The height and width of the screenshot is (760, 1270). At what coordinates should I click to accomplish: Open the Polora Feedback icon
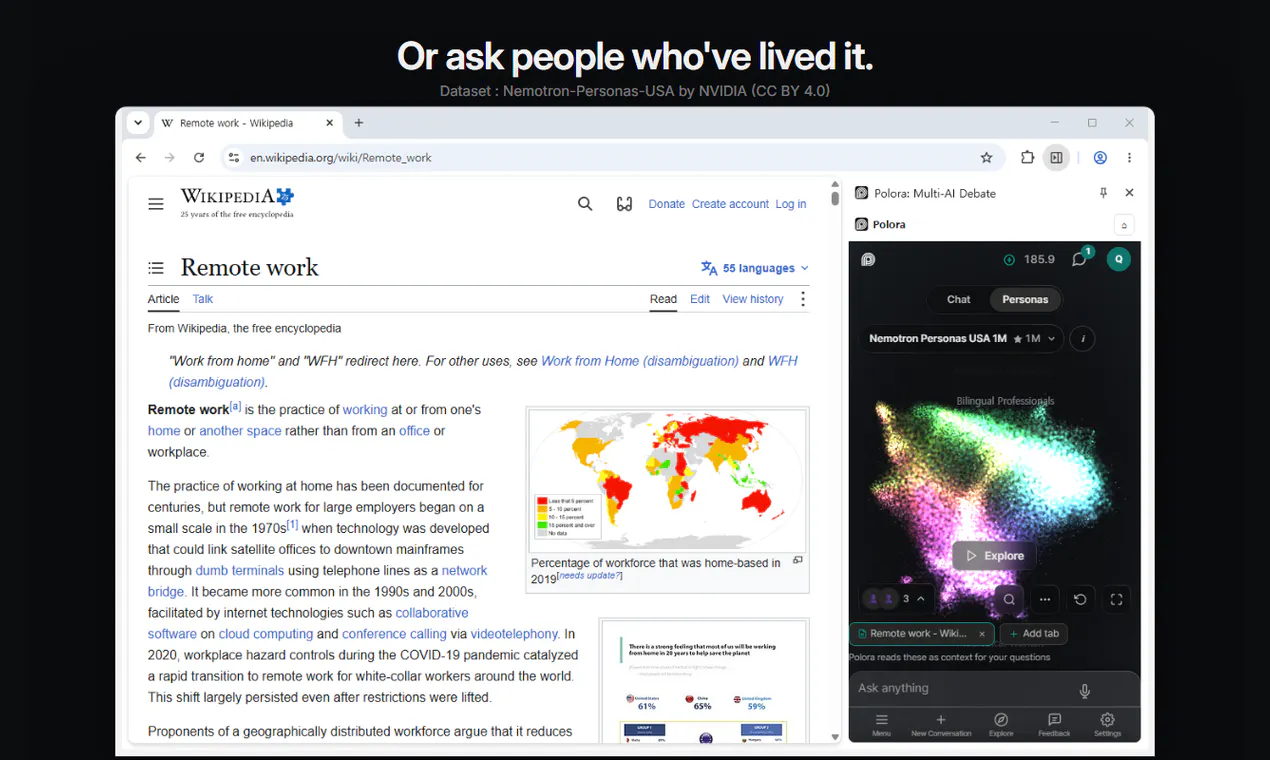[x=1054, y=725]
